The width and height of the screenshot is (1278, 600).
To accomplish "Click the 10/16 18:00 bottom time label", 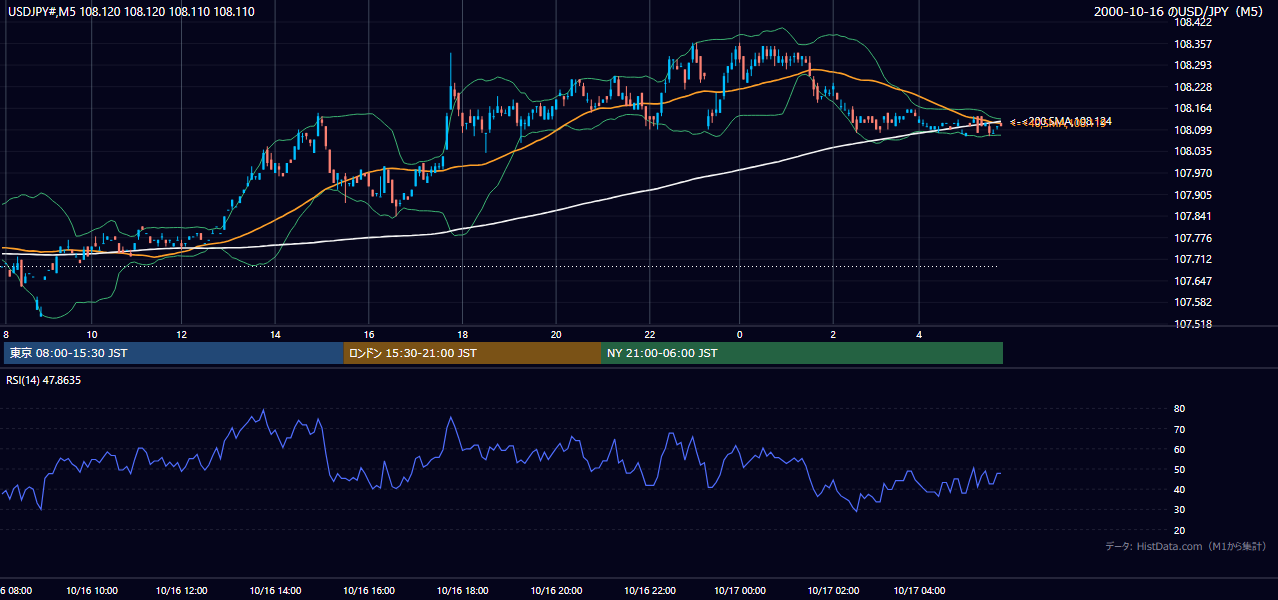I will (x=462, y=591).
